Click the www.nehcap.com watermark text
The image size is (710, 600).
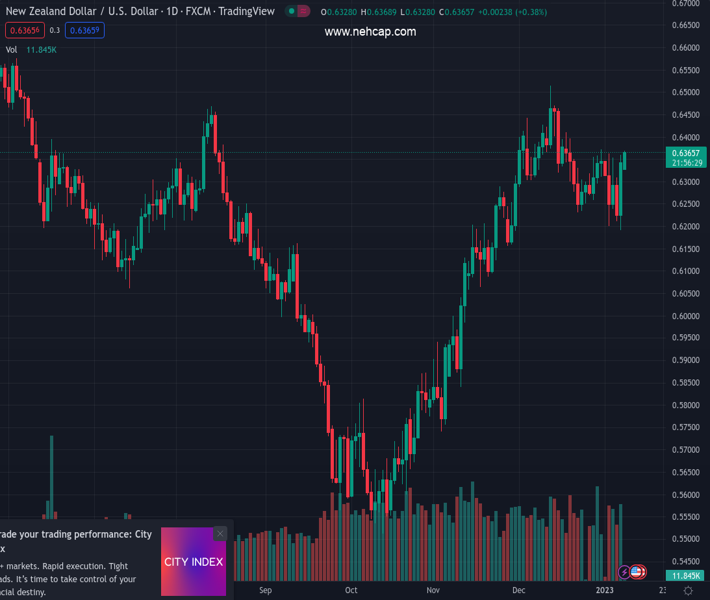point(370,32)
